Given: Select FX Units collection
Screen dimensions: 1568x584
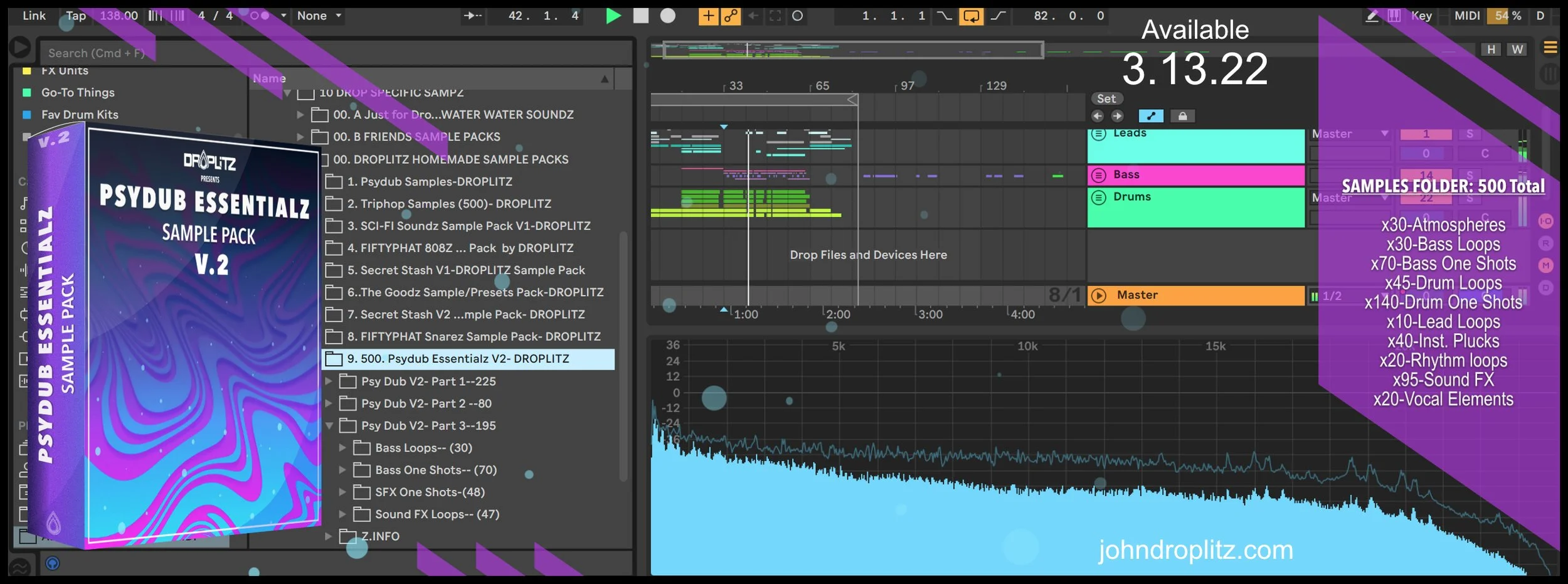Looking at the screenshot, I should (x=65, y=71).
